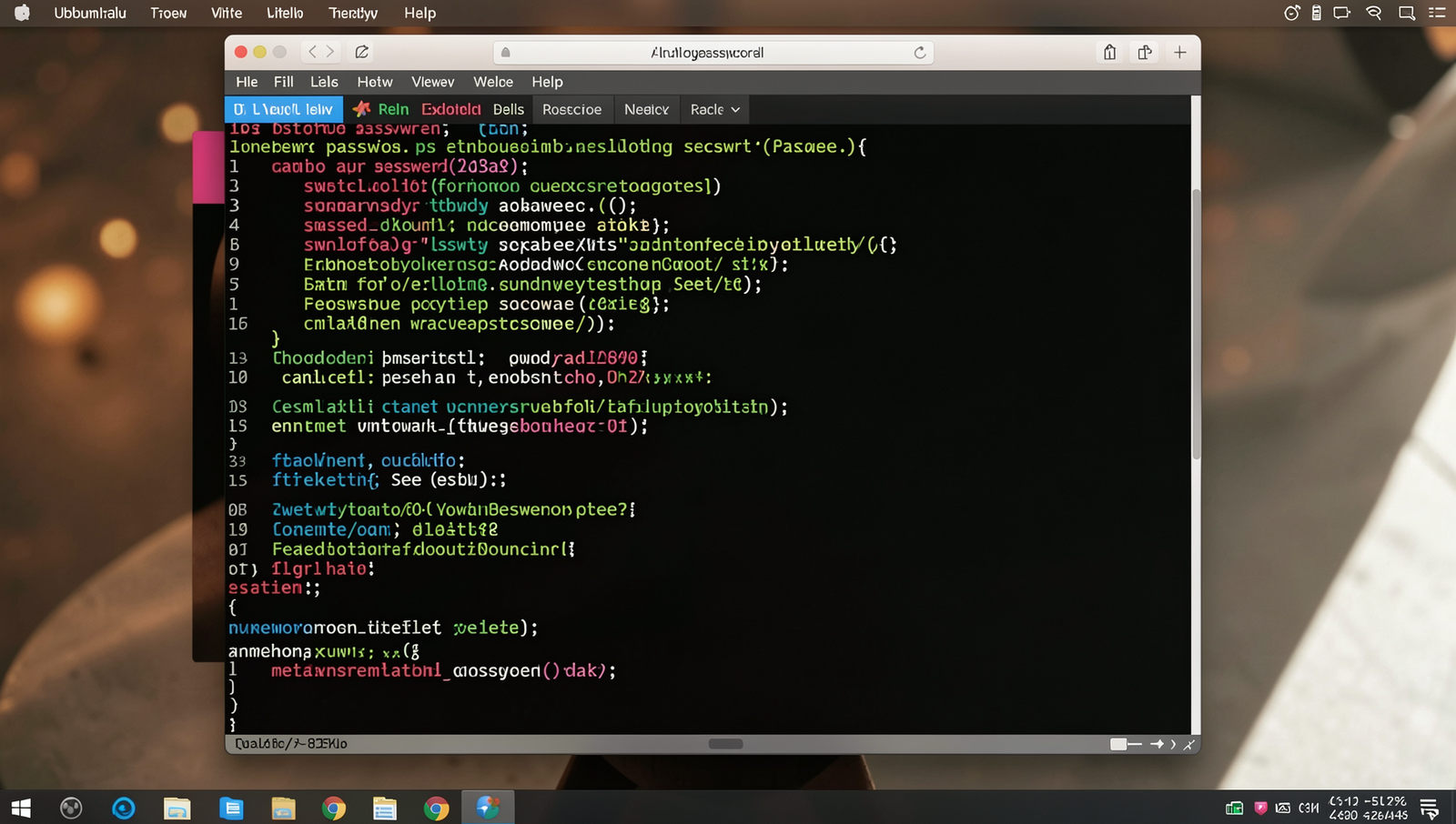Click the red star icon before Reln
The width and height of the screenshot is (1456, 824).
point(361,109)
